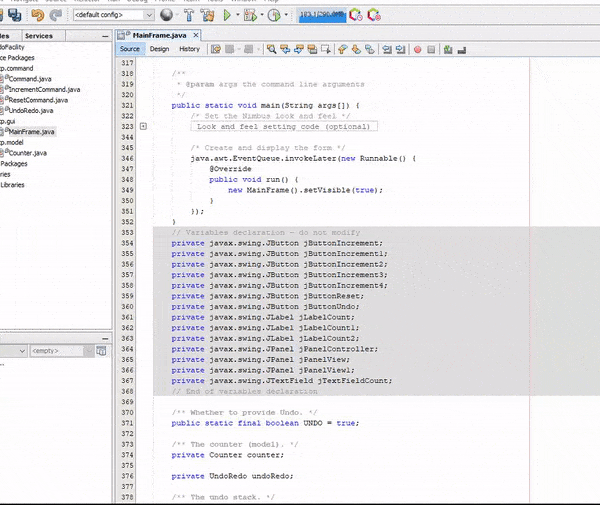Switch to the Design view
The width and height of the screenshot is (600, 505).
coord(159,48)
